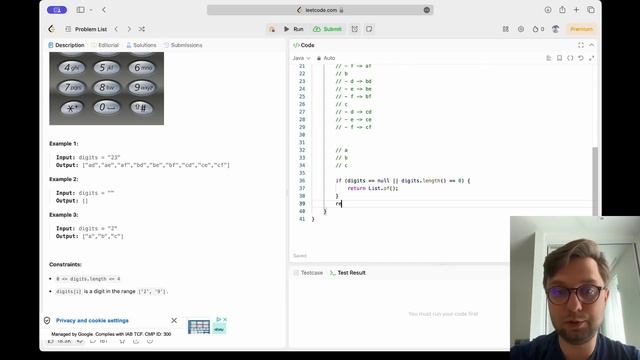This screenshot has height=360, width=640.
Task: Click the streak flame counter
Action: coord(538,29)
